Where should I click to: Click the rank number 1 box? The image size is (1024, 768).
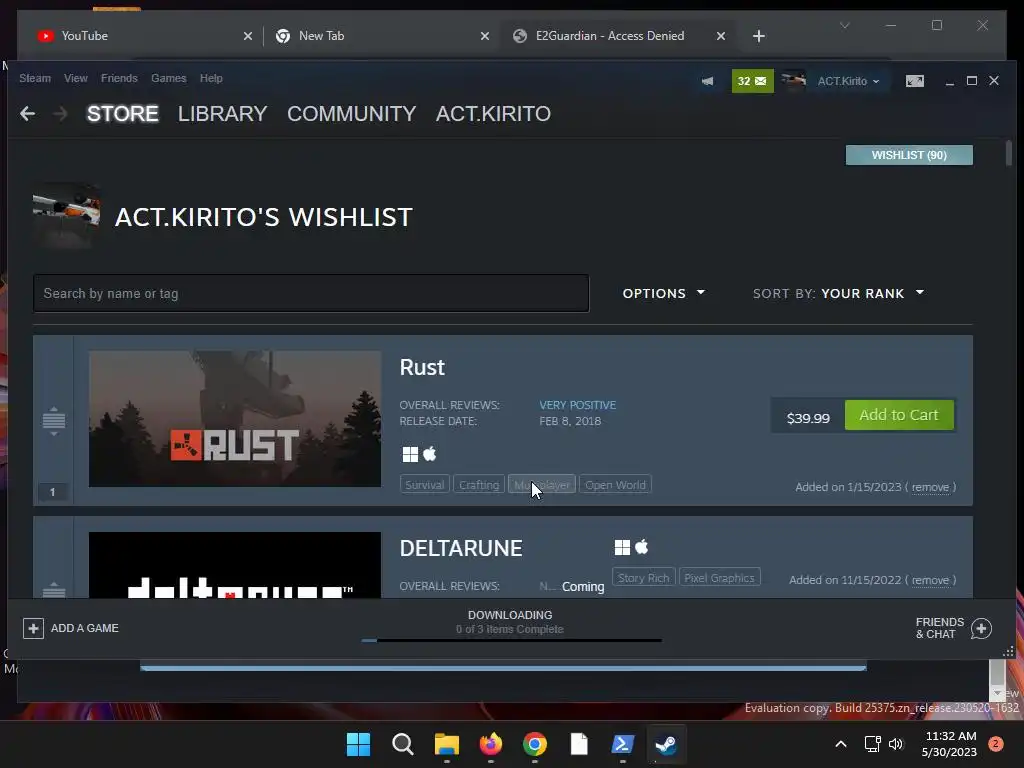coord(53,492)
